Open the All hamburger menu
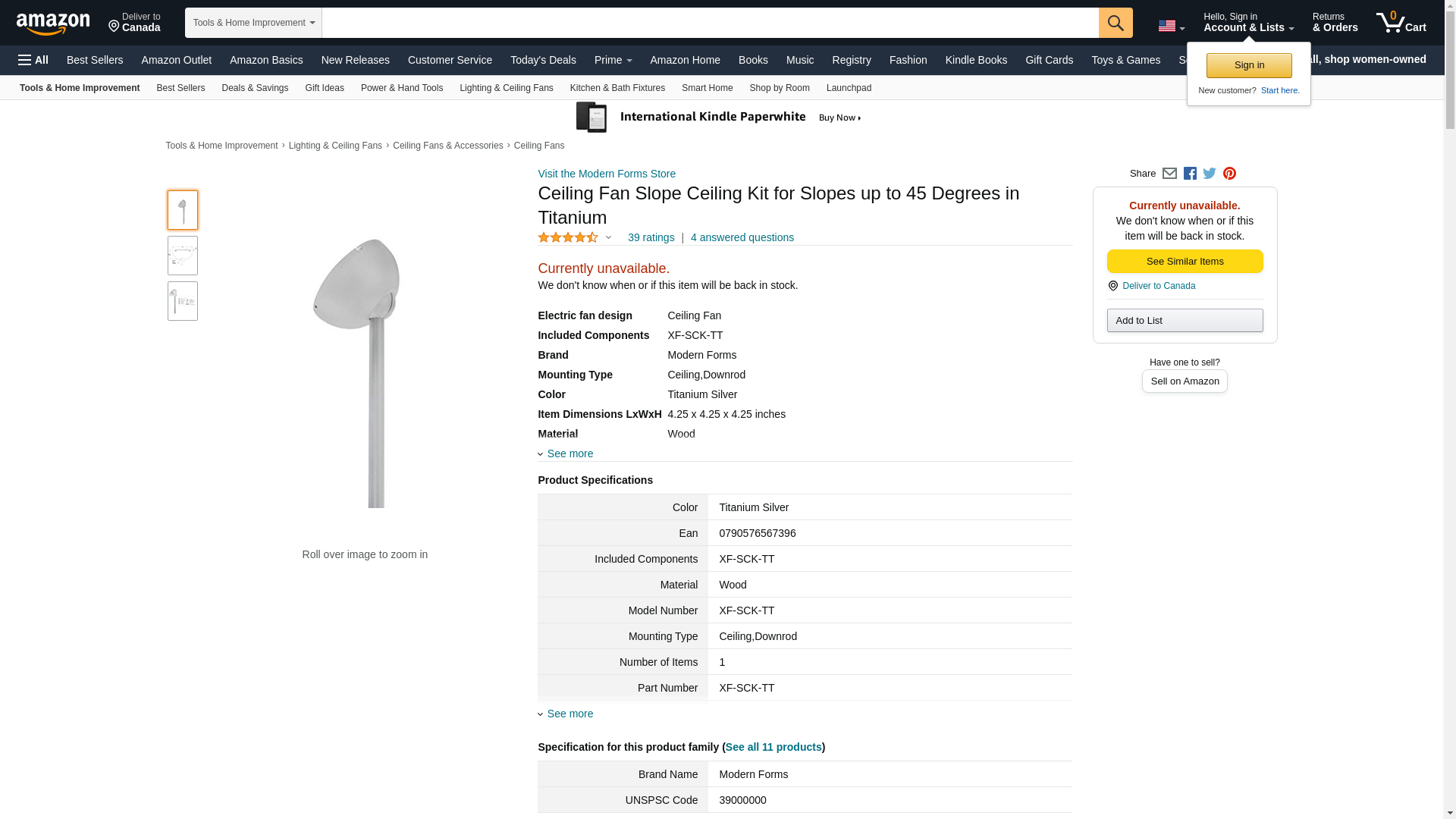 click(x=33, y=60)
